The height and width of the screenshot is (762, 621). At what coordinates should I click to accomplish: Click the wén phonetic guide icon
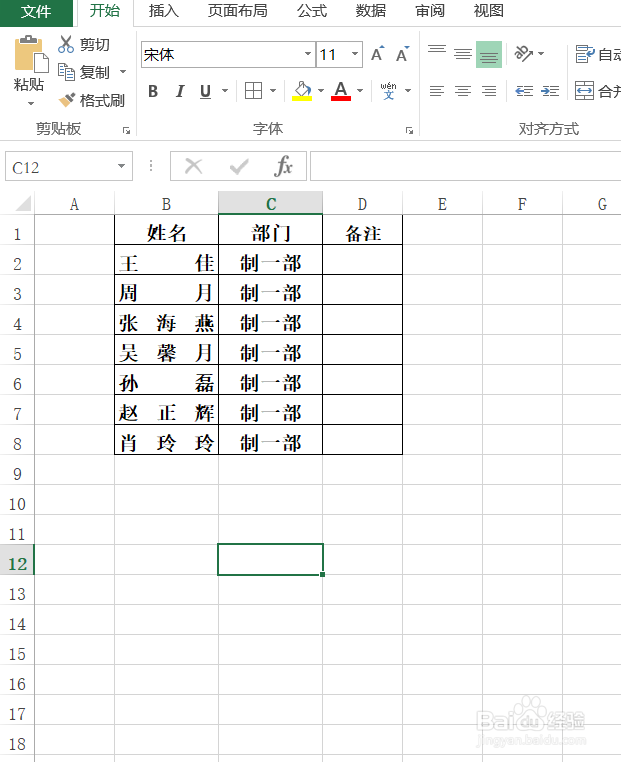tap(388, 90)
